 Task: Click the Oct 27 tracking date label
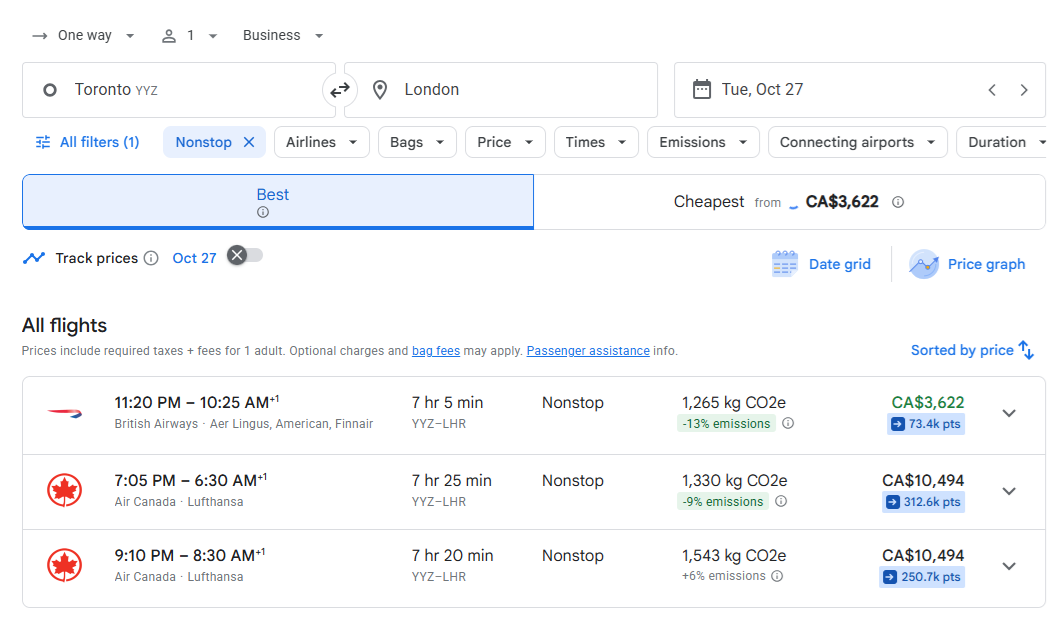pos(194,258)
